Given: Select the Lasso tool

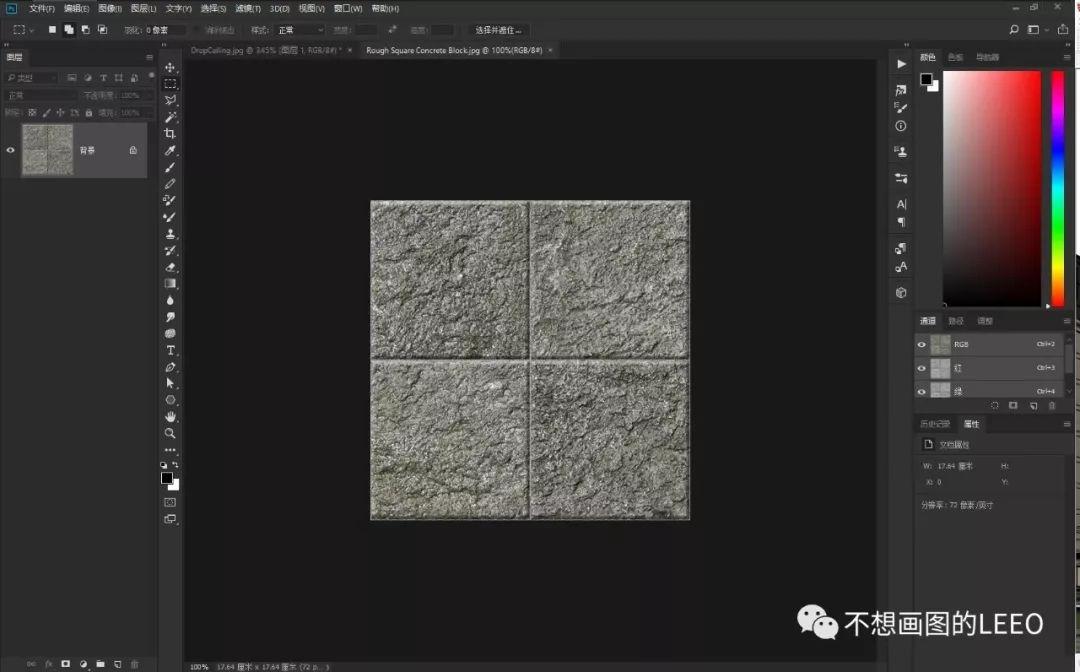Looking at the screenshot, I should pyautogui.click(x=170, y=101).
